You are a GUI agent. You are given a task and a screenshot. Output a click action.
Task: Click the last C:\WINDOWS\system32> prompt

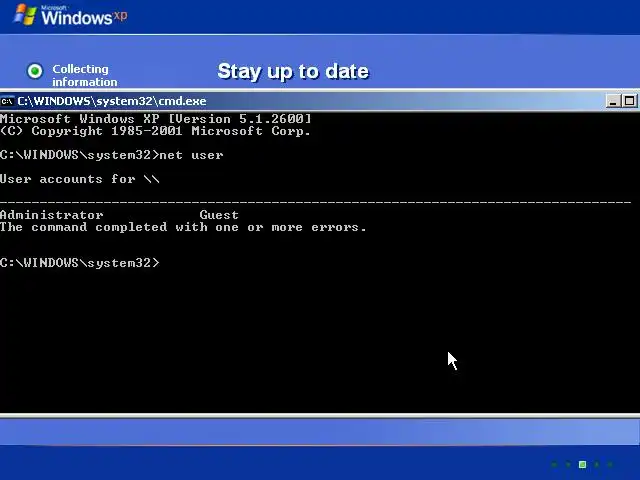pos(80,263)
